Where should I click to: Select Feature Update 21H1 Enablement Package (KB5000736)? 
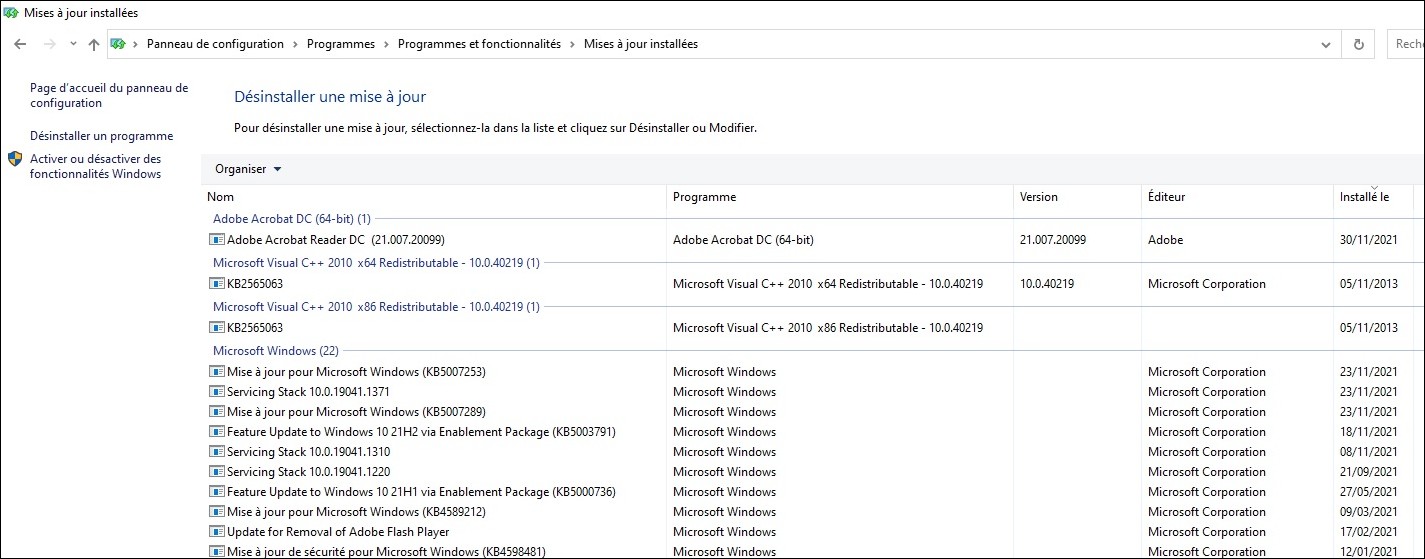tap(421, 492)
